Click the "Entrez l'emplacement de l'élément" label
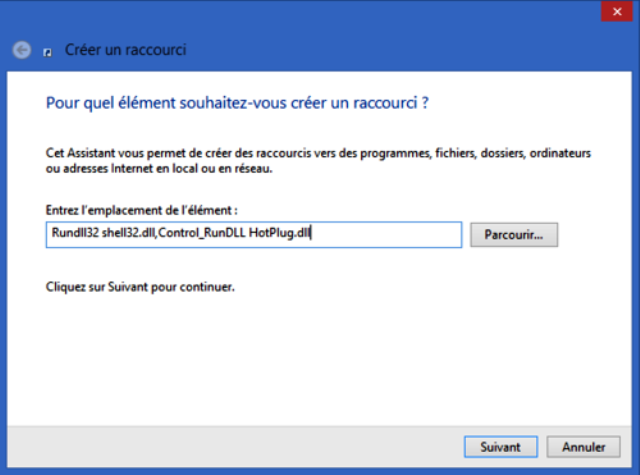Viewport: 640px width, 475px height. click(x=141, y=210)
